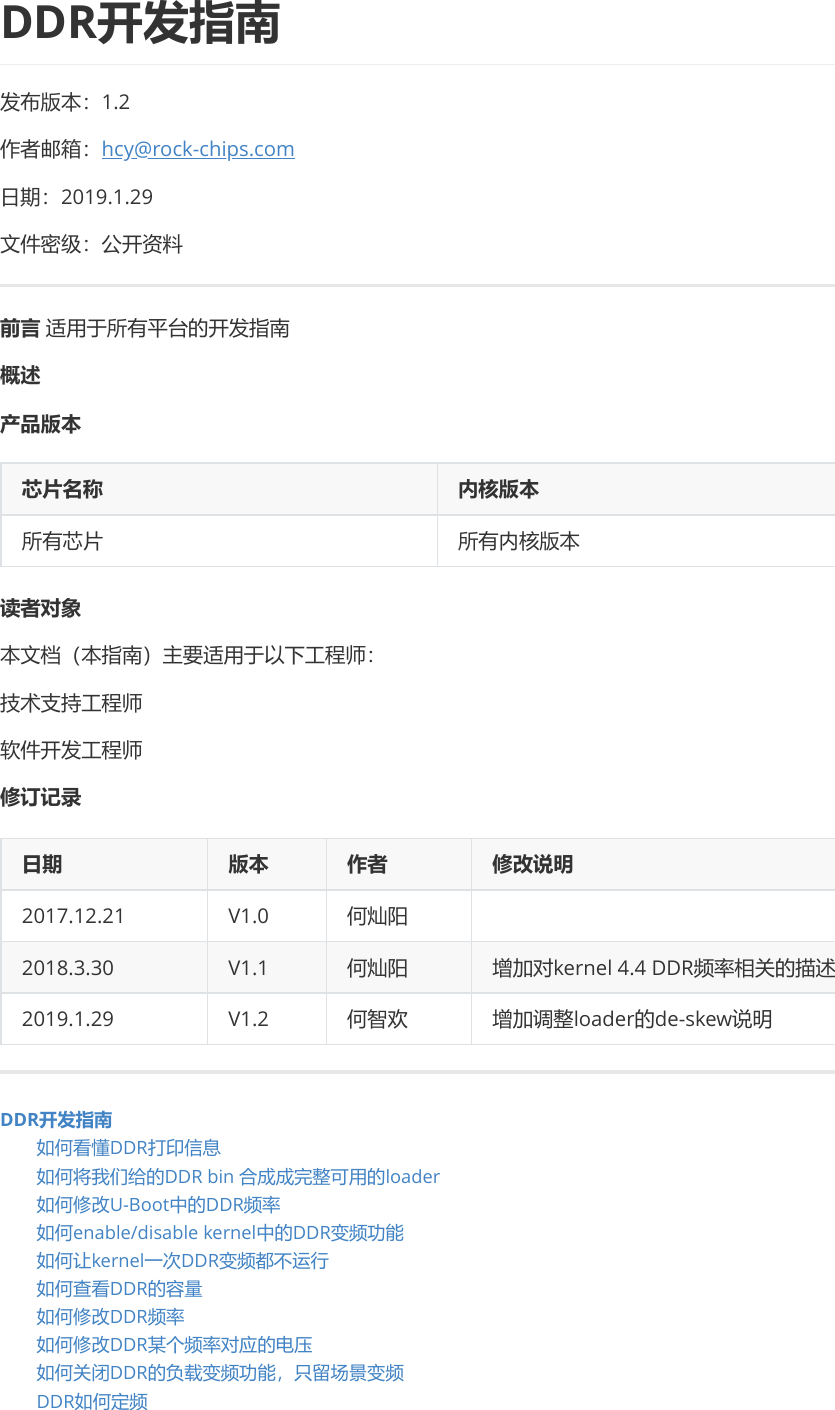
Task: Open 如何让kernel一次DDR变频都不运行 link
Action: pos(180,1260)
